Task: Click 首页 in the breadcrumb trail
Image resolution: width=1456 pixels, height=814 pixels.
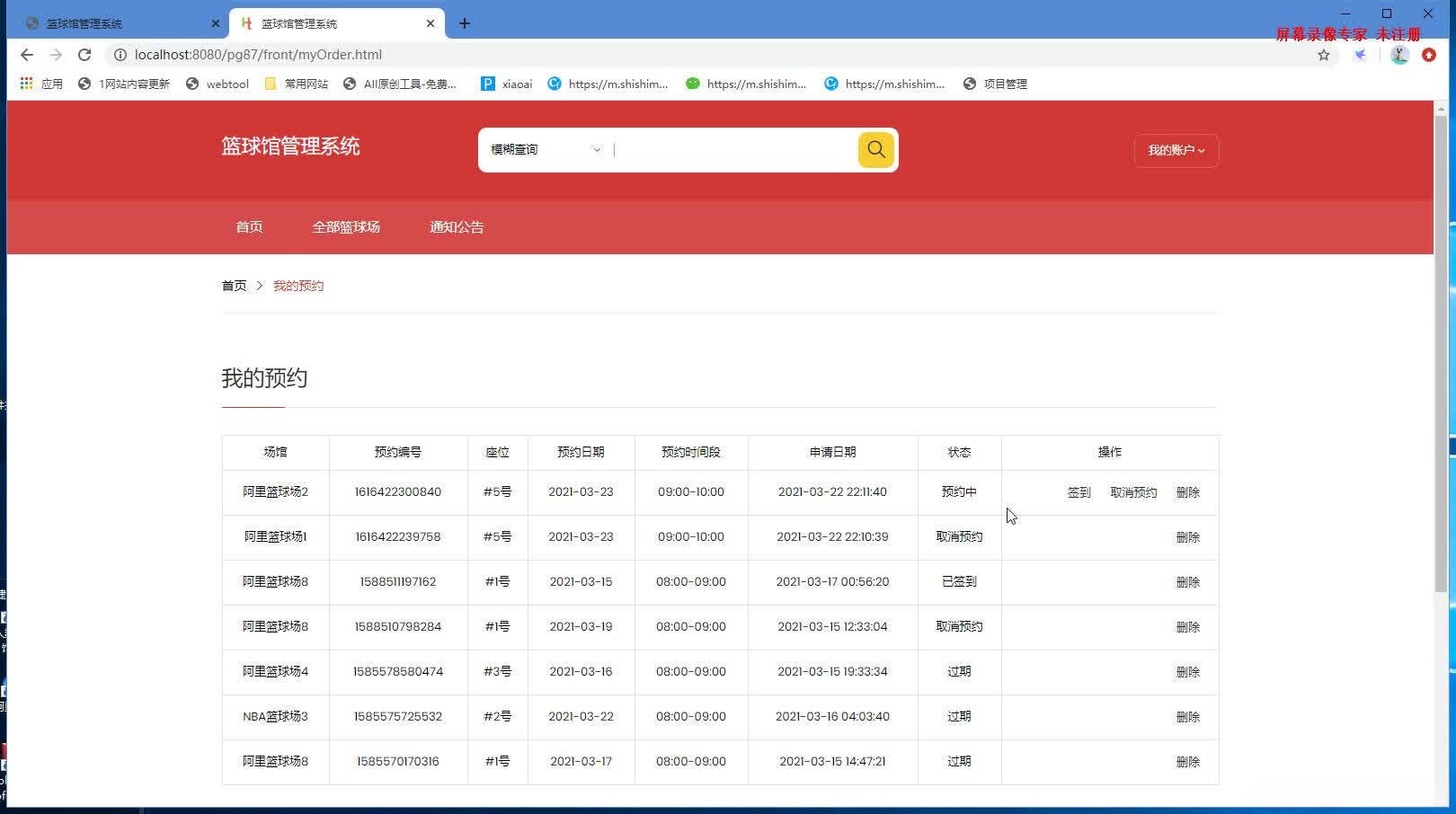Action: (234, 285)
